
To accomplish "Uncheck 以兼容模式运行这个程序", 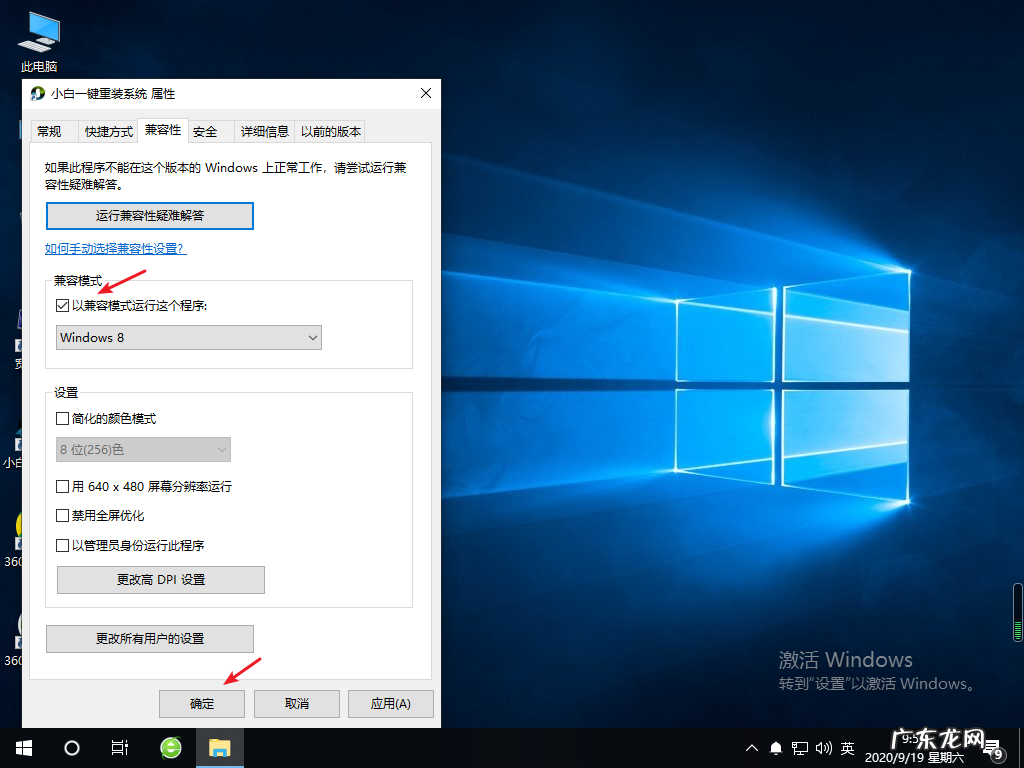I will tap(62, 305).
